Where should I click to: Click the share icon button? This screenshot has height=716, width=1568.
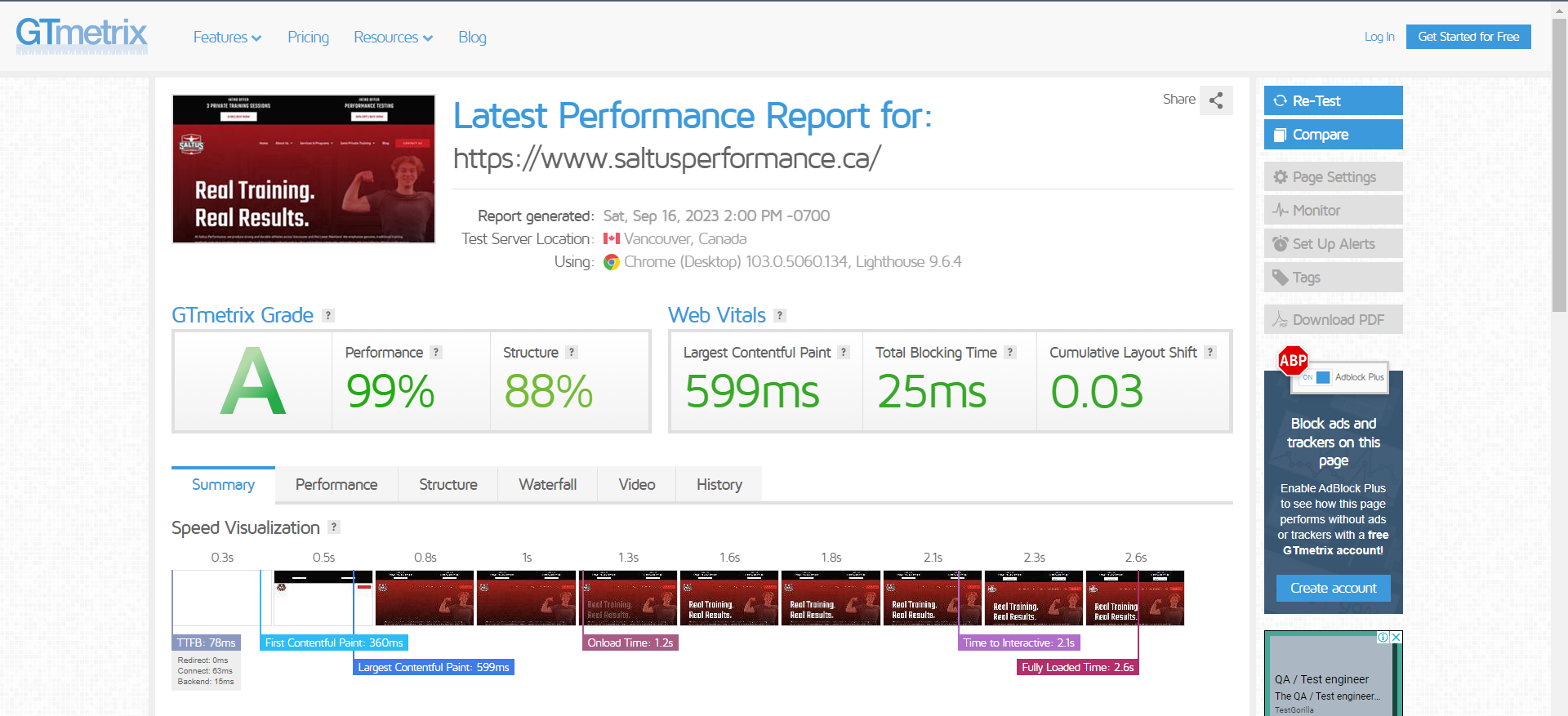(x=1216, y=100)
